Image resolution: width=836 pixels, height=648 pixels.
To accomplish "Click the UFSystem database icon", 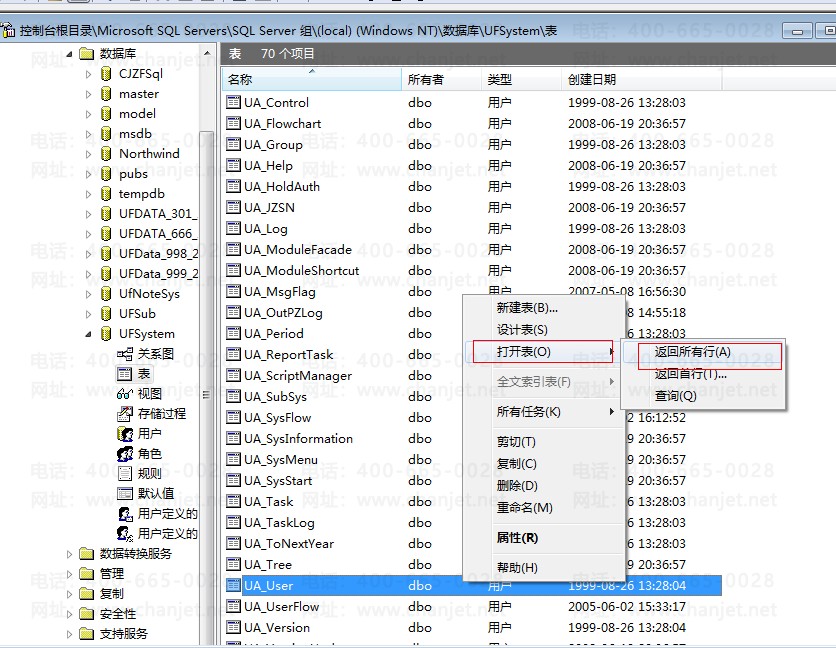I will 106,334.
